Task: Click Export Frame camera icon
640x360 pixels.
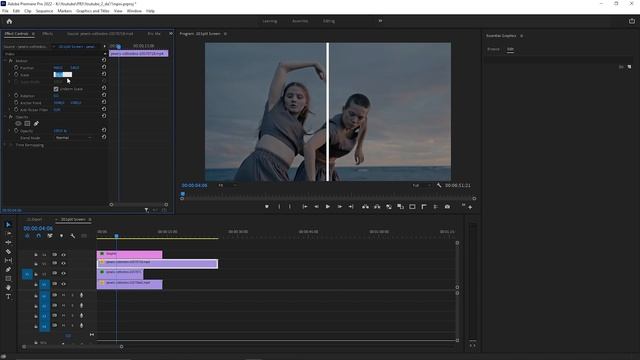Action: [x=447, y=207]
